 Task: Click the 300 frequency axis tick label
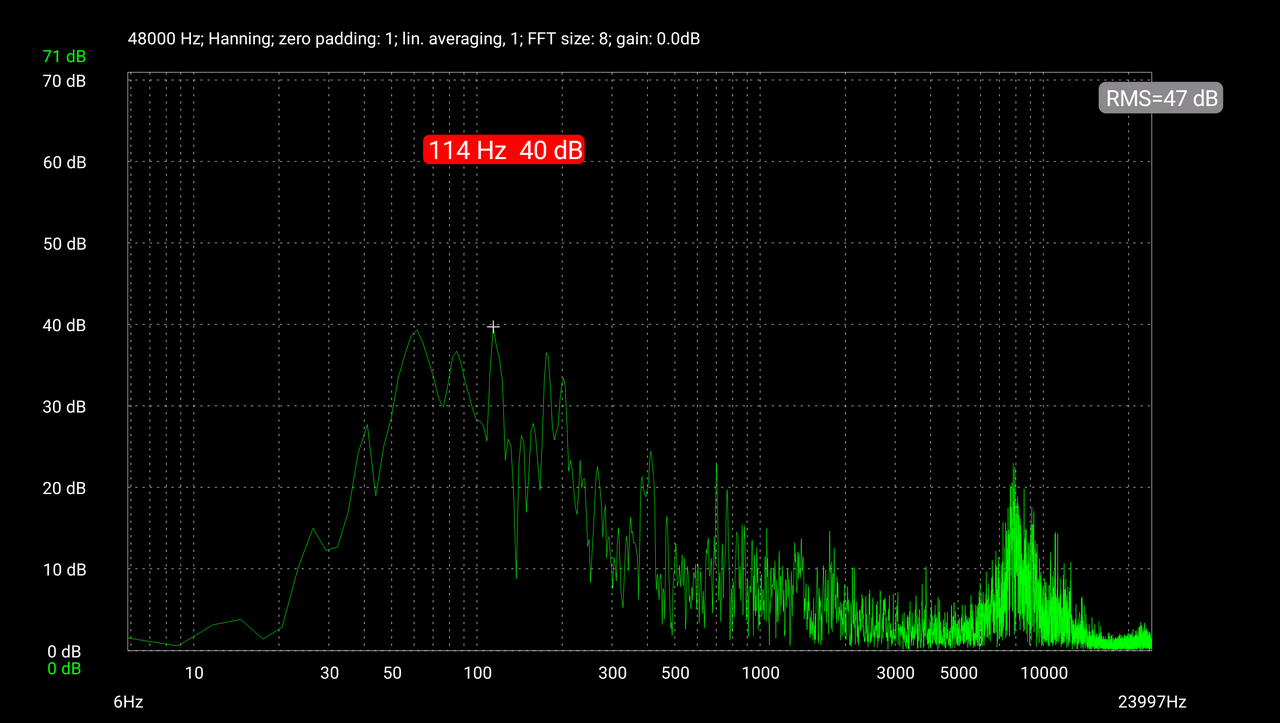[612, 673]
